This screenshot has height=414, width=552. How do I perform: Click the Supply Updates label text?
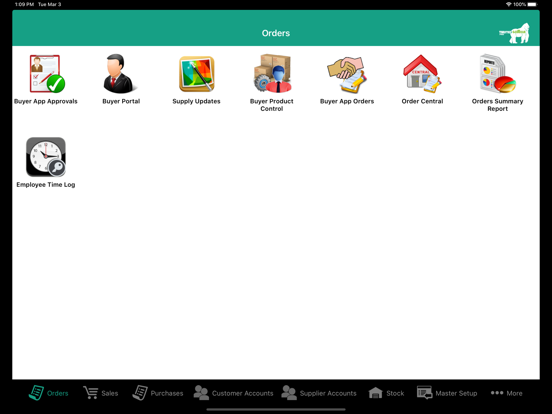click(x=196, y=101)
